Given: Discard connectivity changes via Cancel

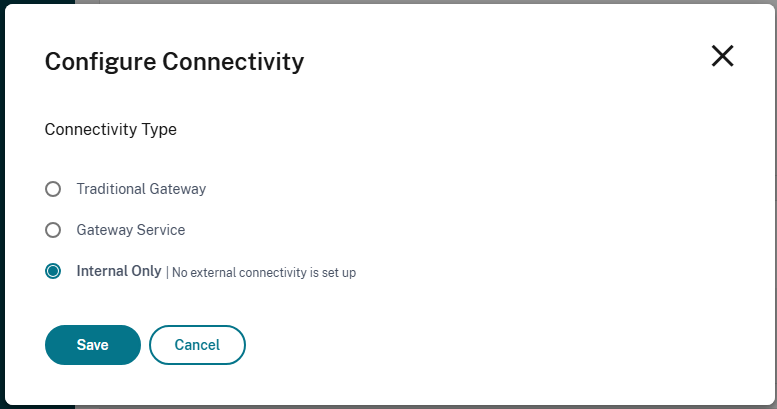Looking at the screenshot, I should tap(197, 345).
